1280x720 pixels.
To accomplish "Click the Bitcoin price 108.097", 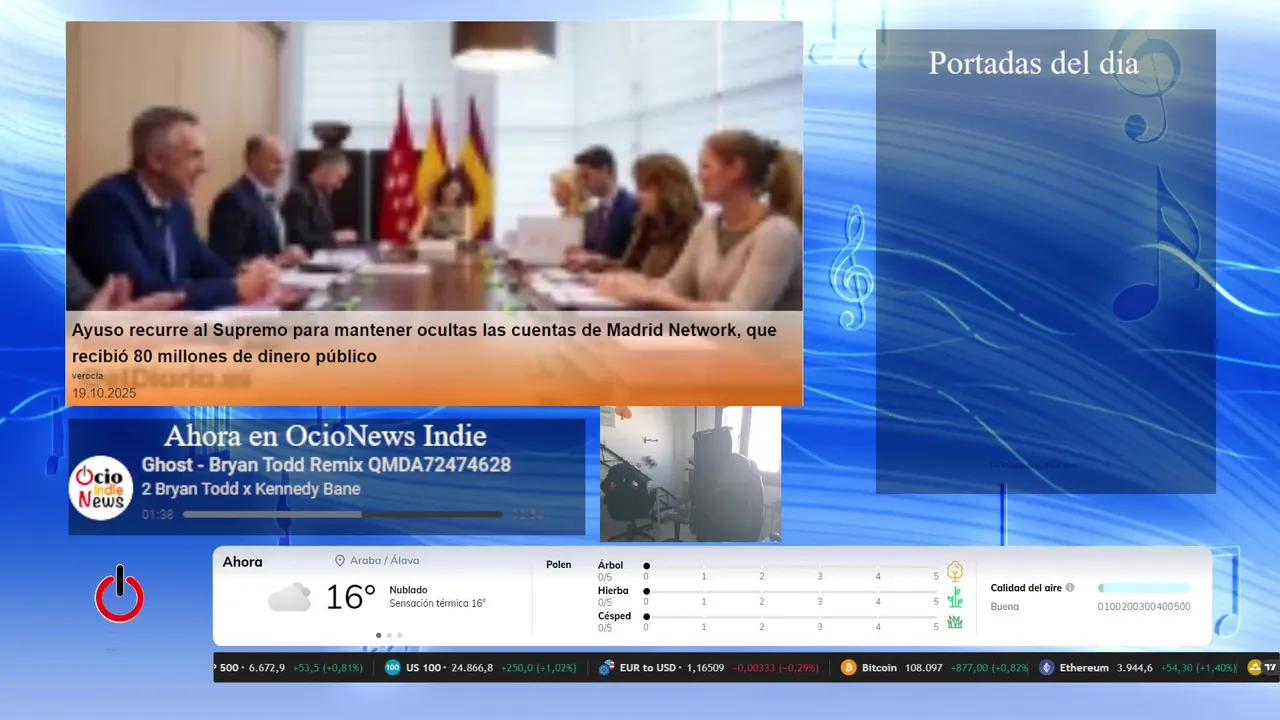I will tap(923, 668).
